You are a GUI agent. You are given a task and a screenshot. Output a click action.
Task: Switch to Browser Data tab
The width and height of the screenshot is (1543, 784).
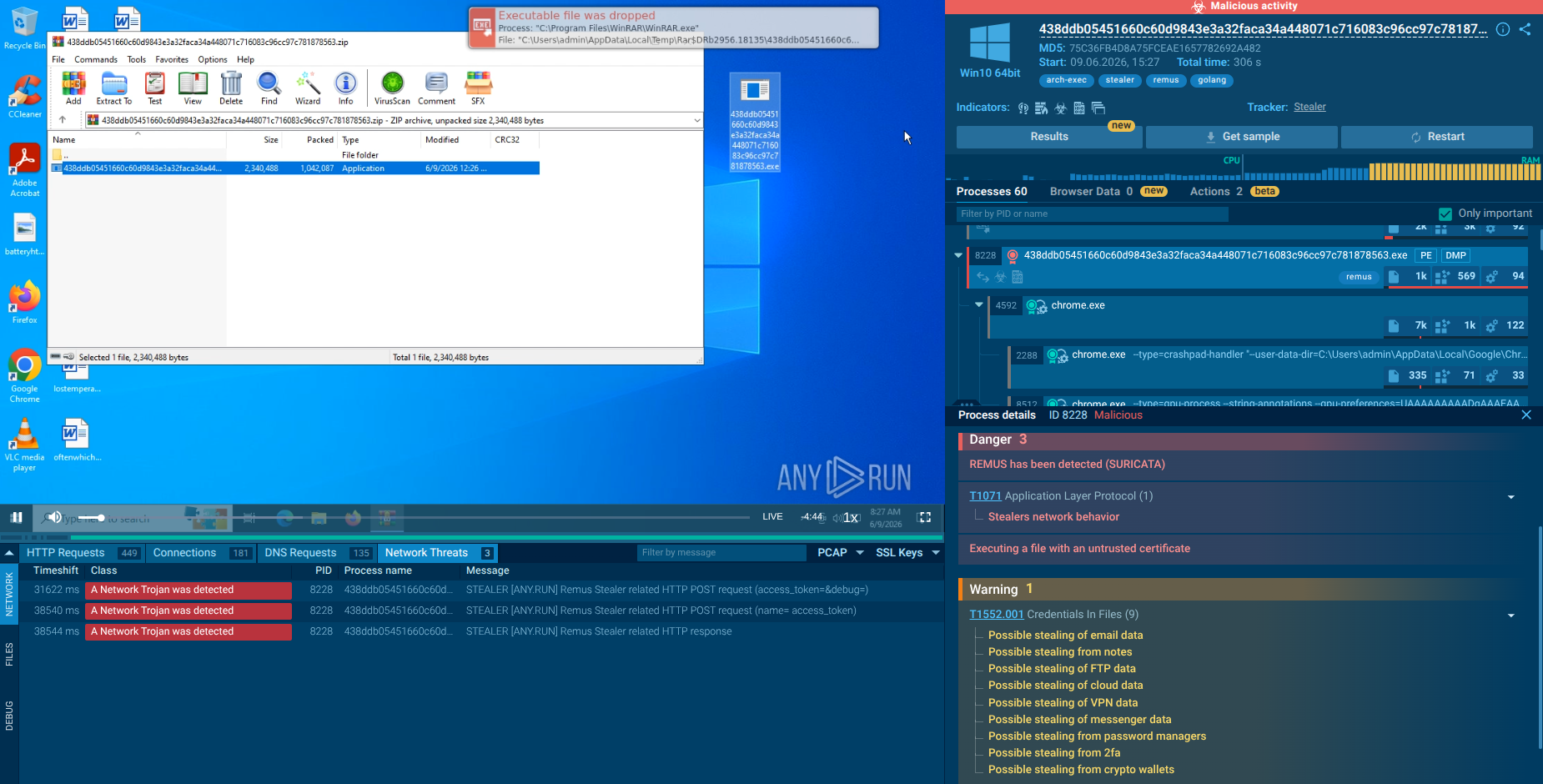(1108, 192)
